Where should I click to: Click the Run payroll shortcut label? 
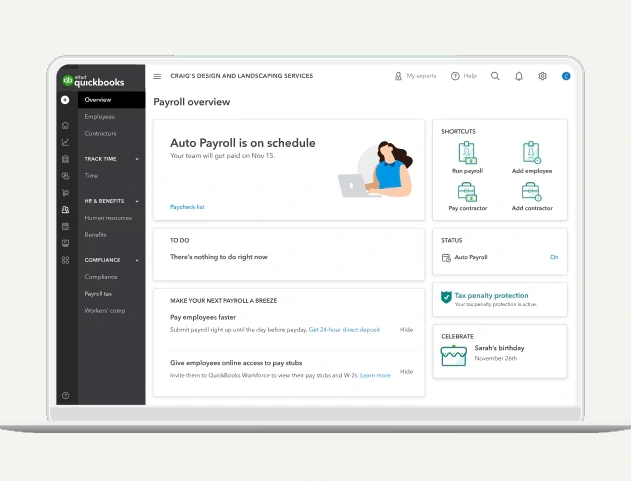pos(467,171)
